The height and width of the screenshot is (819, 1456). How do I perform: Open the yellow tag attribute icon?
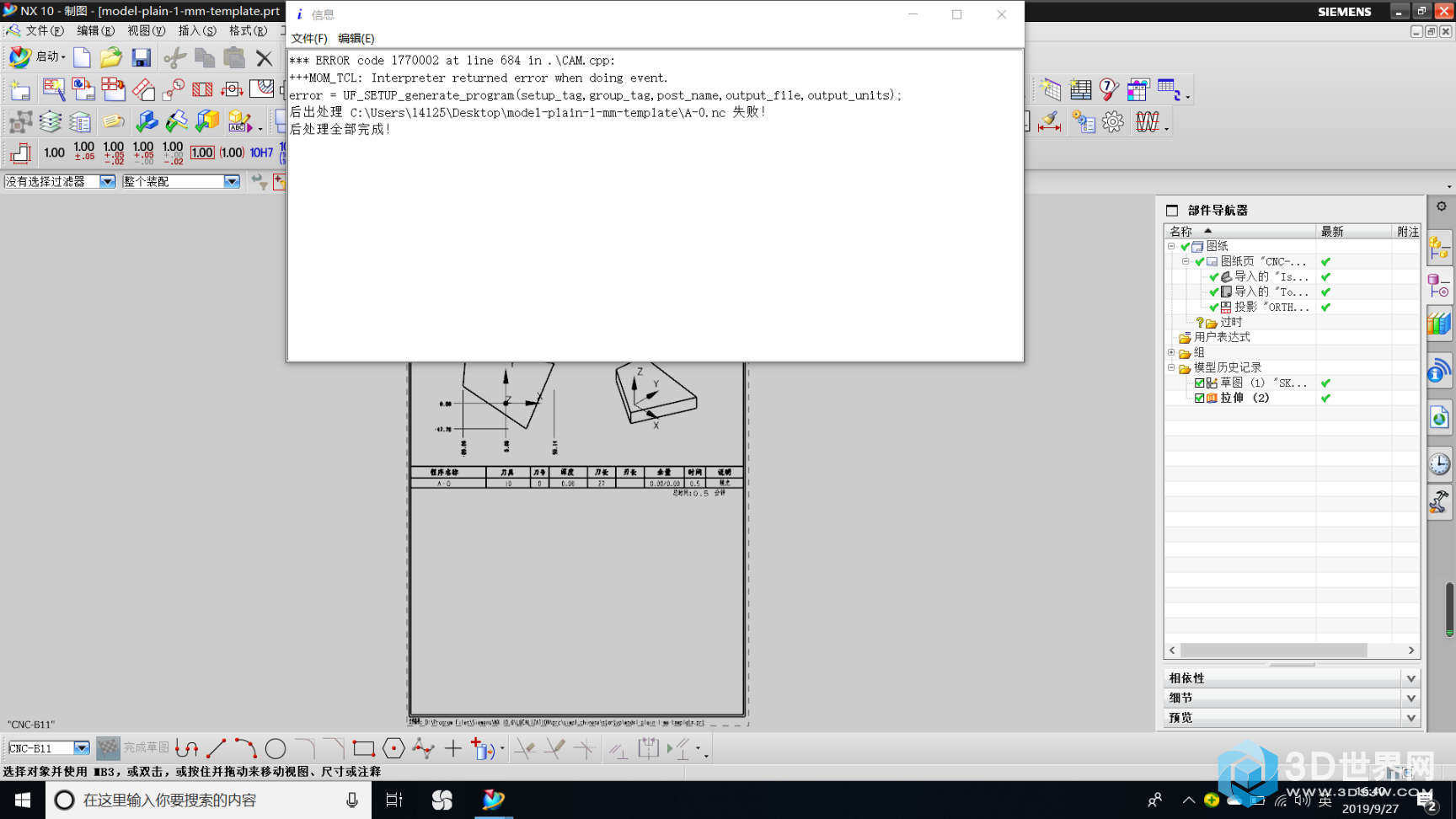click(114, 122)
